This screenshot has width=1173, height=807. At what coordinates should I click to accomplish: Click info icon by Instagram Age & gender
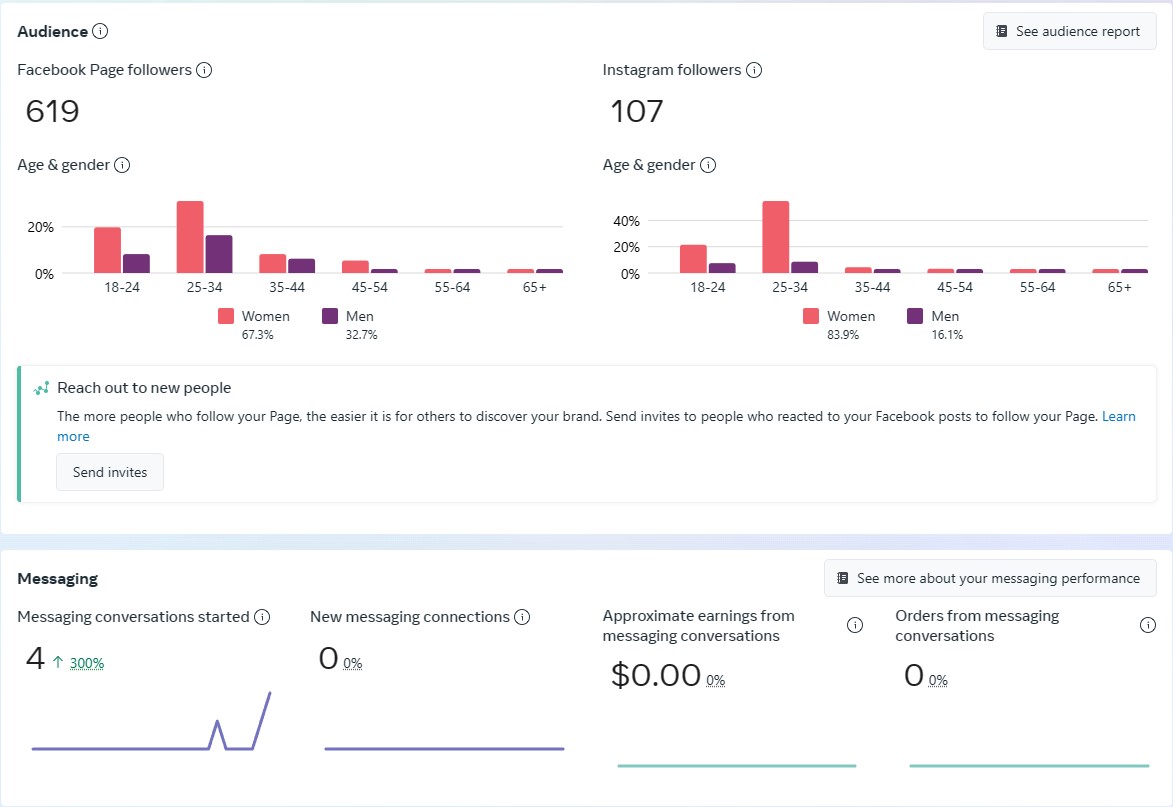point(708,165)
